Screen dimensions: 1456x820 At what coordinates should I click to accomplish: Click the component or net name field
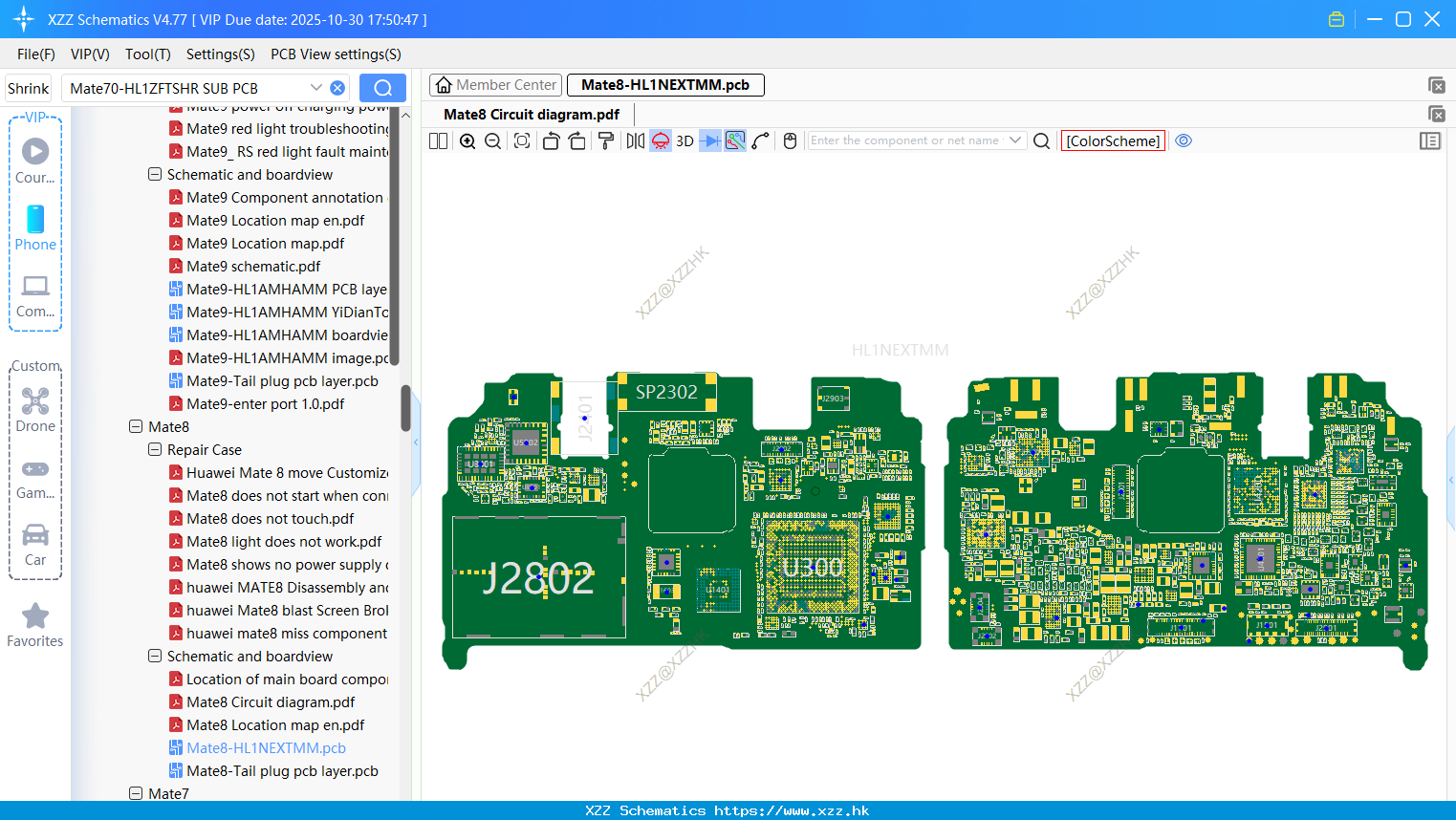906,140
